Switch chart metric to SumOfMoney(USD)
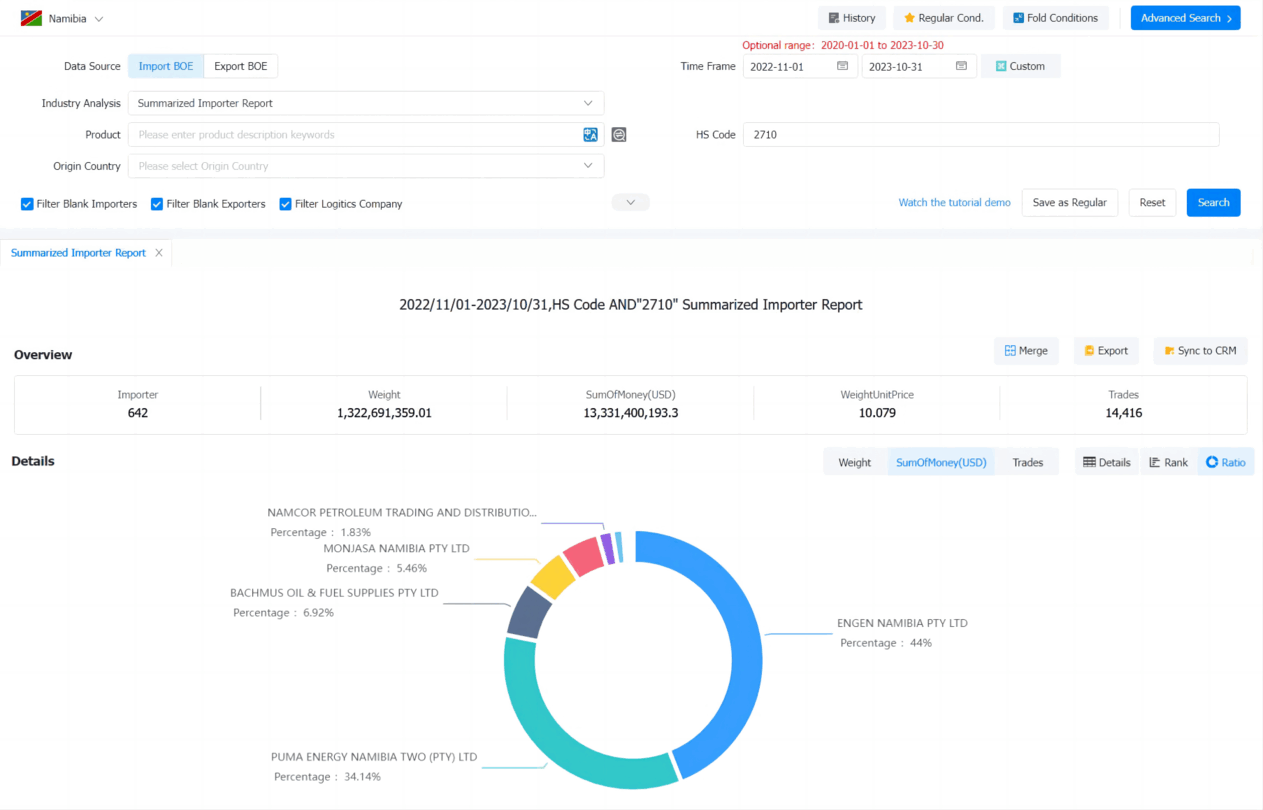The width and height of the screenshot is (1263, 810). click(941, 462)
